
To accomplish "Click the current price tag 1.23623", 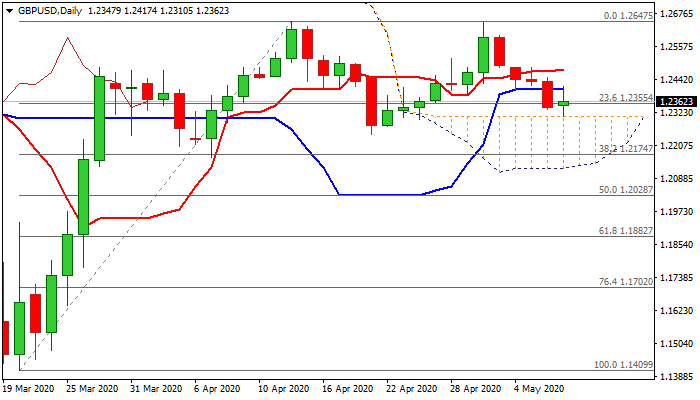I will tap(677, 102).
